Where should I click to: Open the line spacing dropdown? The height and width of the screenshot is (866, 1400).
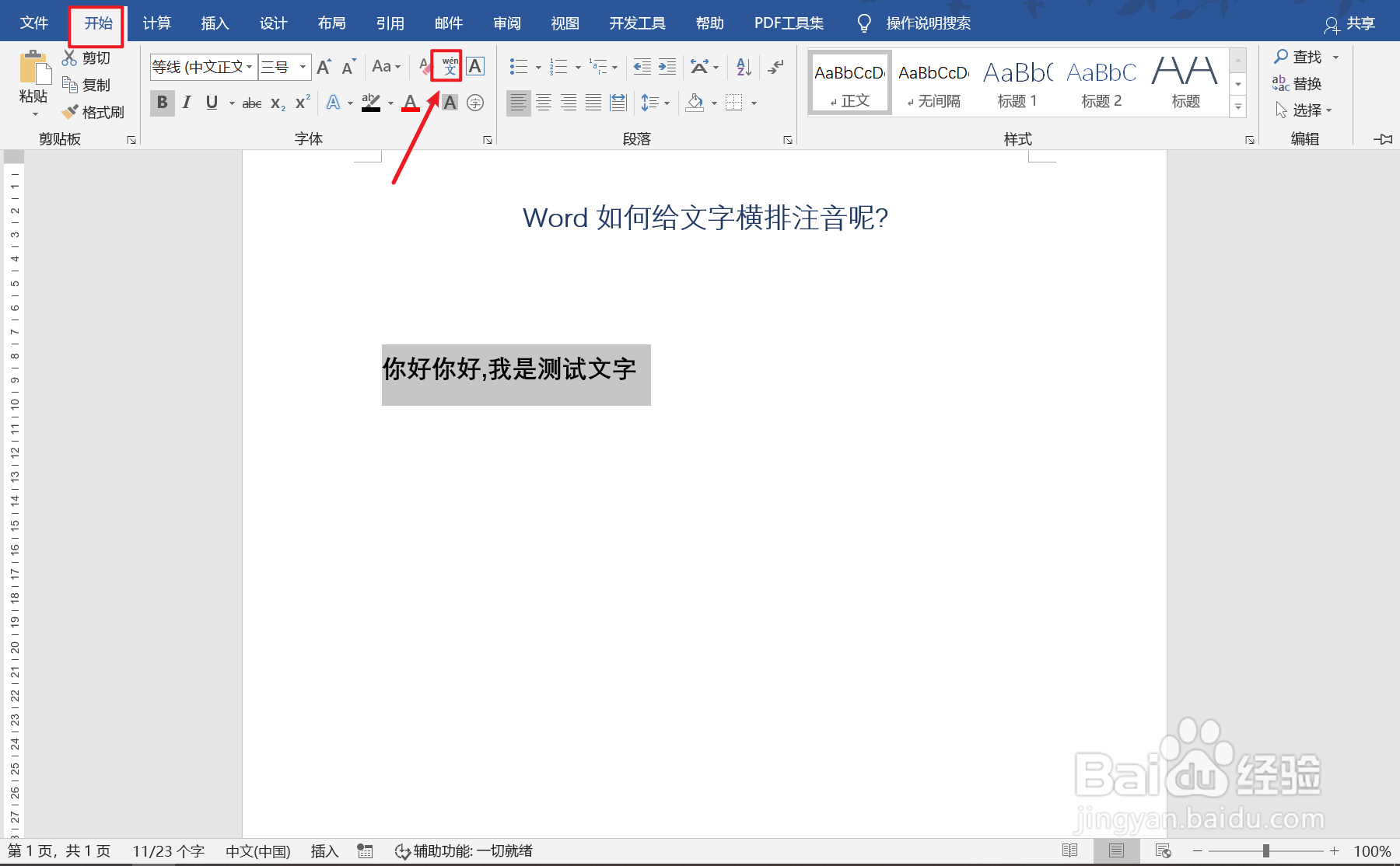click(x=655, y=103)
